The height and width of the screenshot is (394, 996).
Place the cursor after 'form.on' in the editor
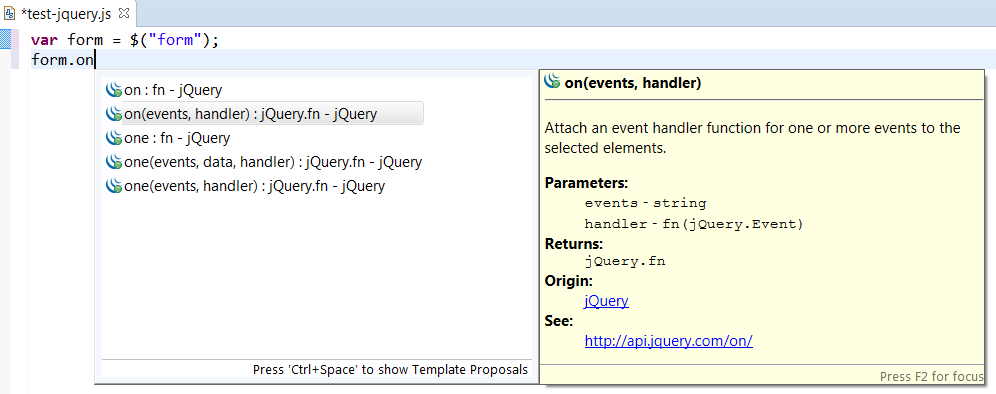pos(96,61)
